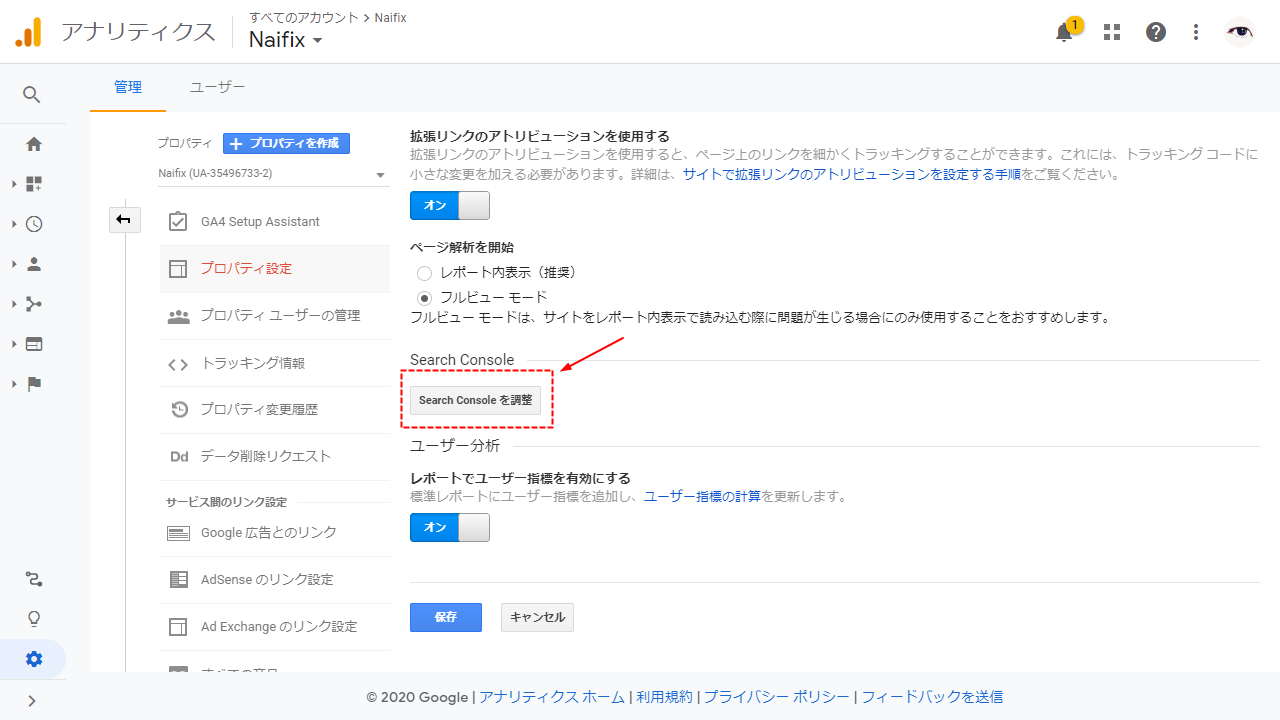Open the notifications bell
The image size is (1280, 720).
click(1064, 32)
